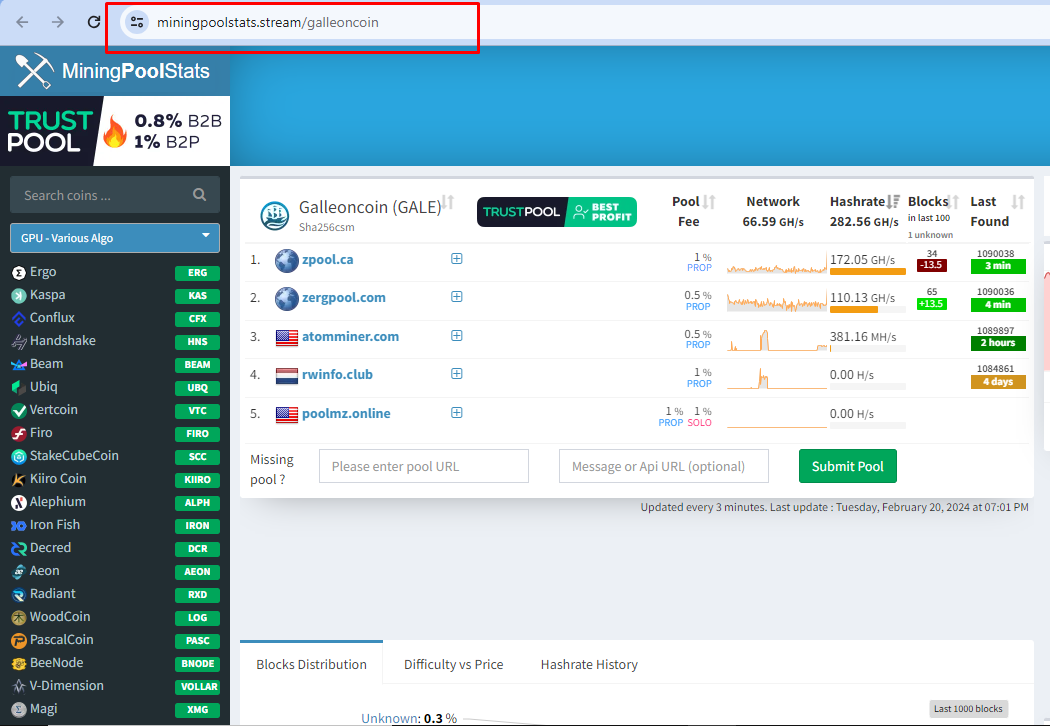The height and width of the screenshot is (726, 1050).
Task: Click the search magnifier icon
Action: pos(200,194)
